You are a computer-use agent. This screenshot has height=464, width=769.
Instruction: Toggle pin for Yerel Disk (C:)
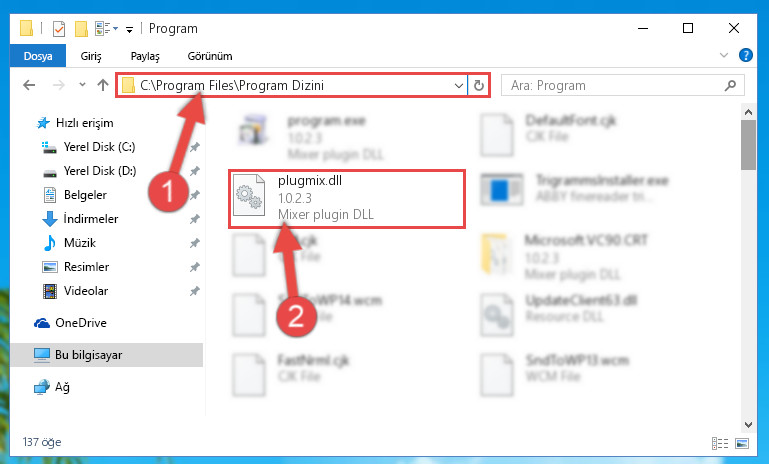195,147
